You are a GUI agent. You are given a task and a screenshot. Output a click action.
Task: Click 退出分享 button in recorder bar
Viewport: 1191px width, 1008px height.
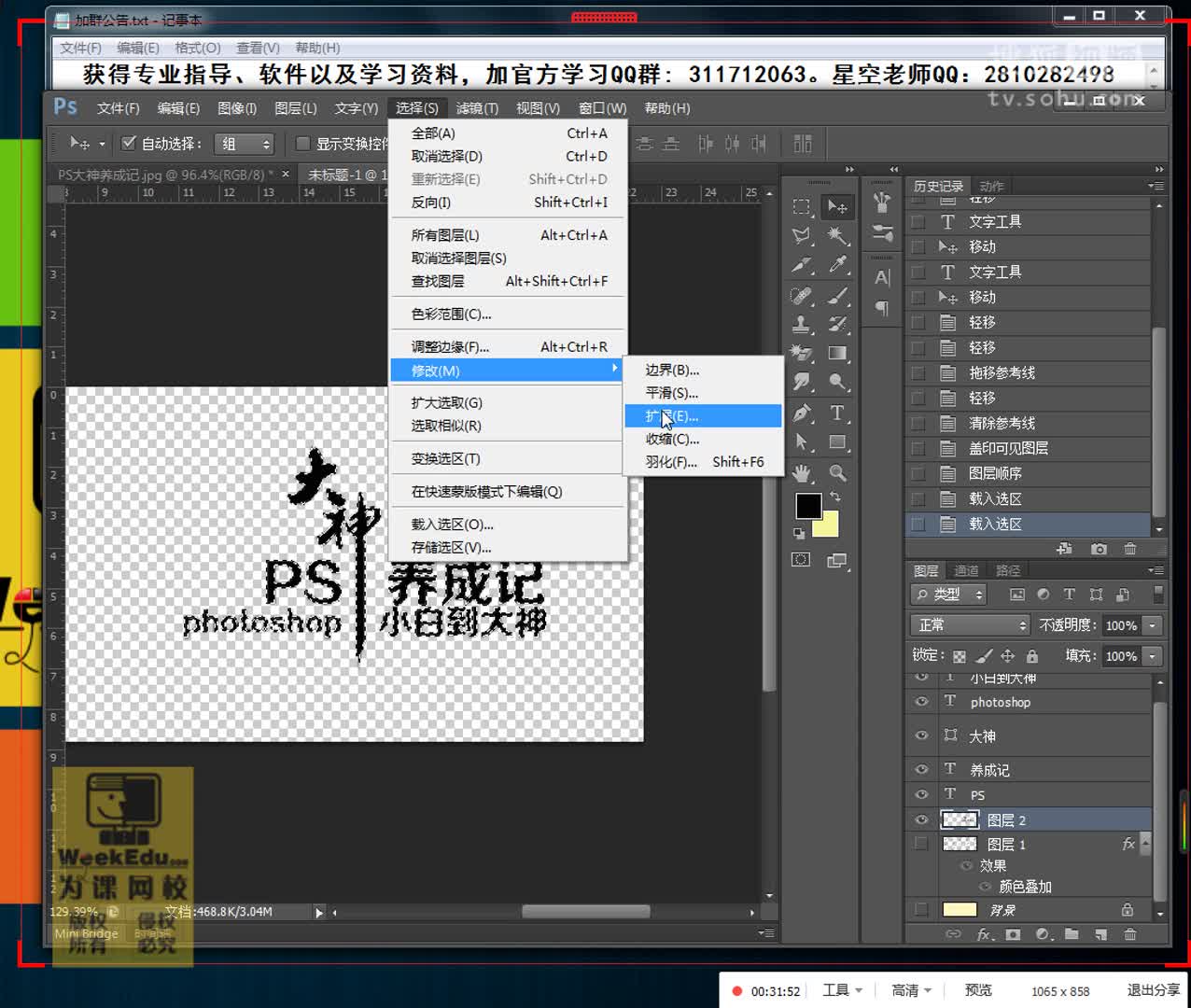pos(1153,990)
